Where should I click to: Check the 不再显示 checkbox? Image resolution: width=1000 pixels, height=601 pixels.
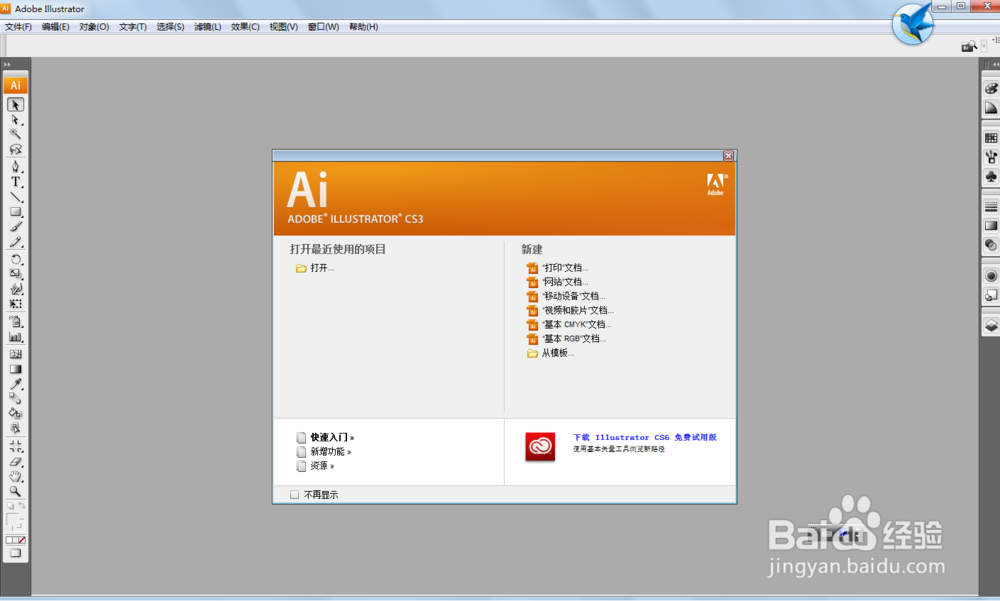coord(293,493)
